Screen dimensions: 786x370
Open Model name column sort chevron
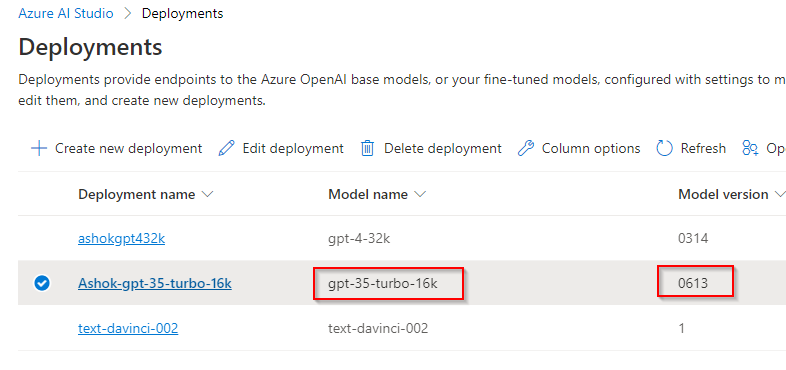click(420, 195)
